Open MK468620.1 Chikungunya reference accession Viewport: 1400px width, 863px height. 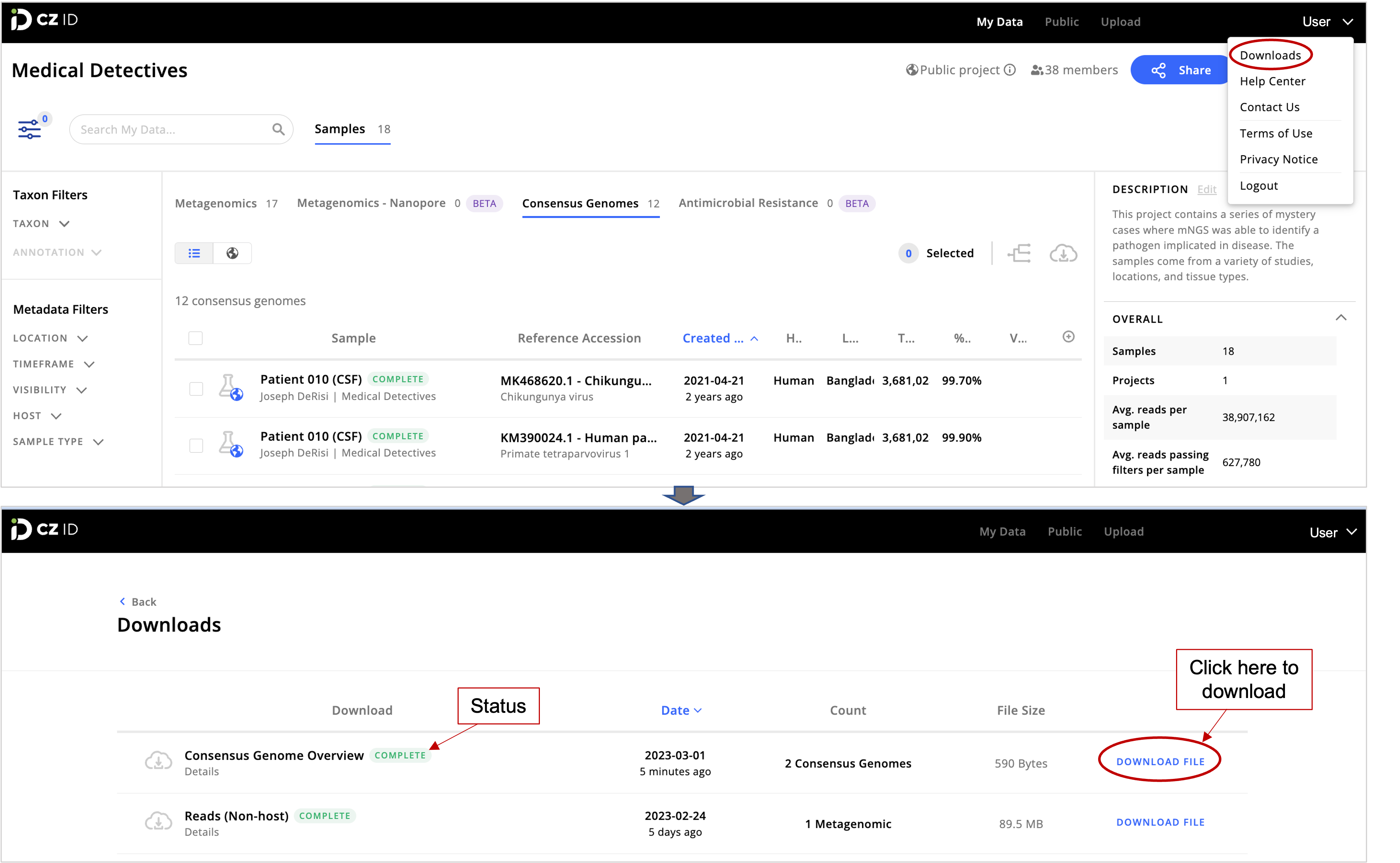point(576,381)
